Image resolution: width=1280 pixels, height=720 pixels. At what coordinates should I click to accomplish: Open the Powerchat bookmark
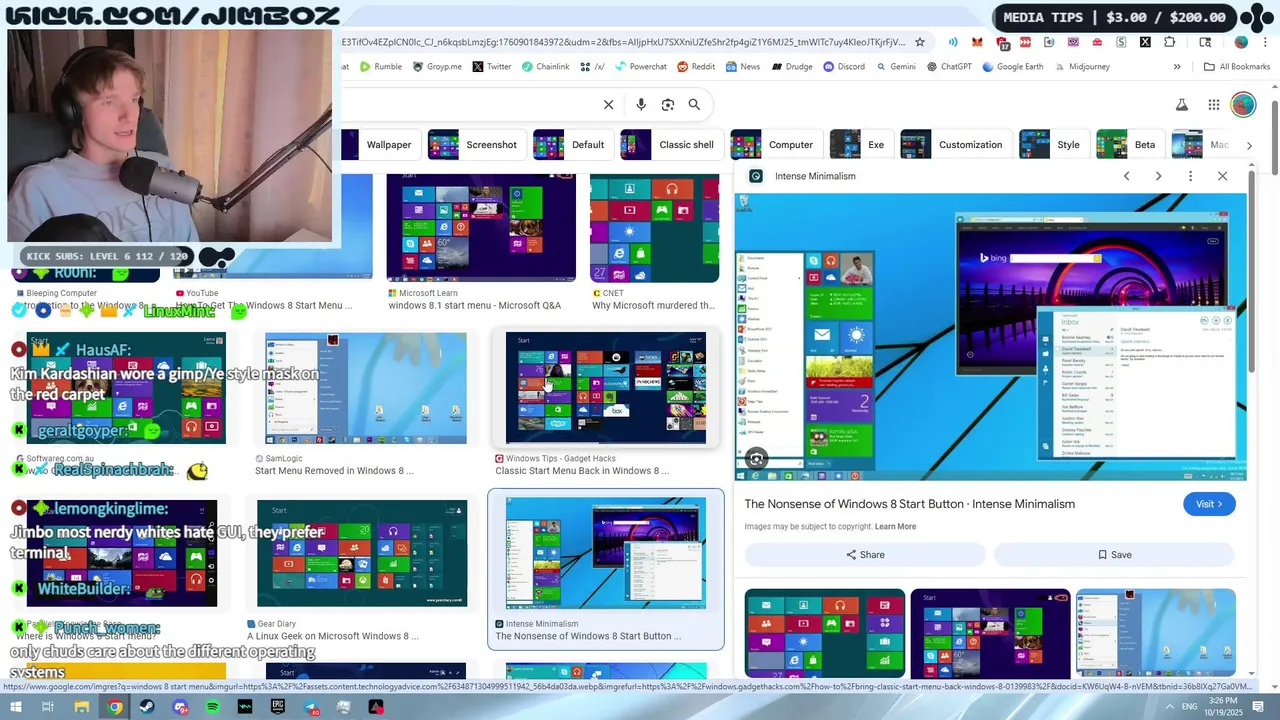click(x=641, y=67)
